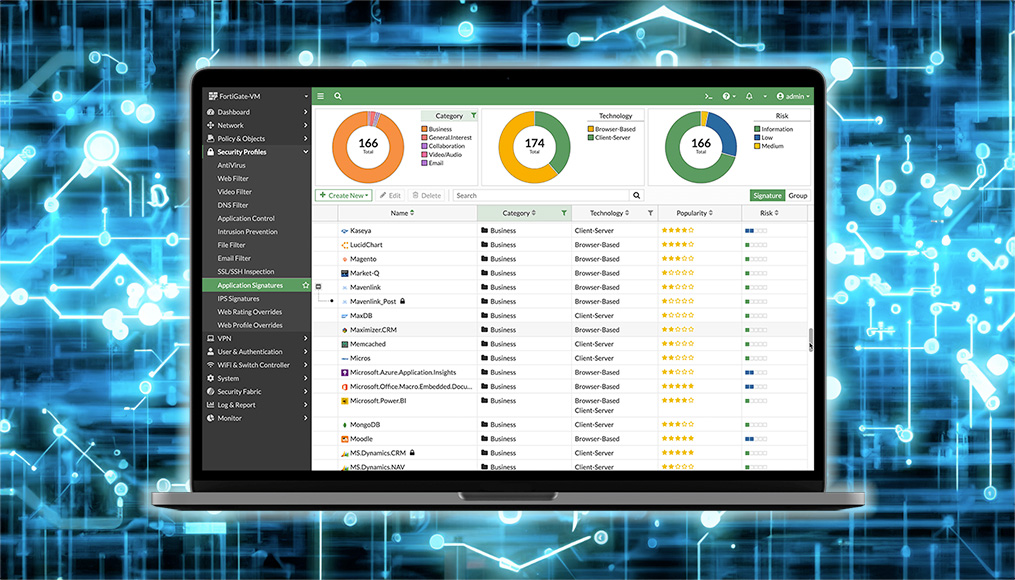The width and height of the screenshot is (1015, 580).
Task: Click the Delete button
Action: pyautogui.click(x=427, y=195)
